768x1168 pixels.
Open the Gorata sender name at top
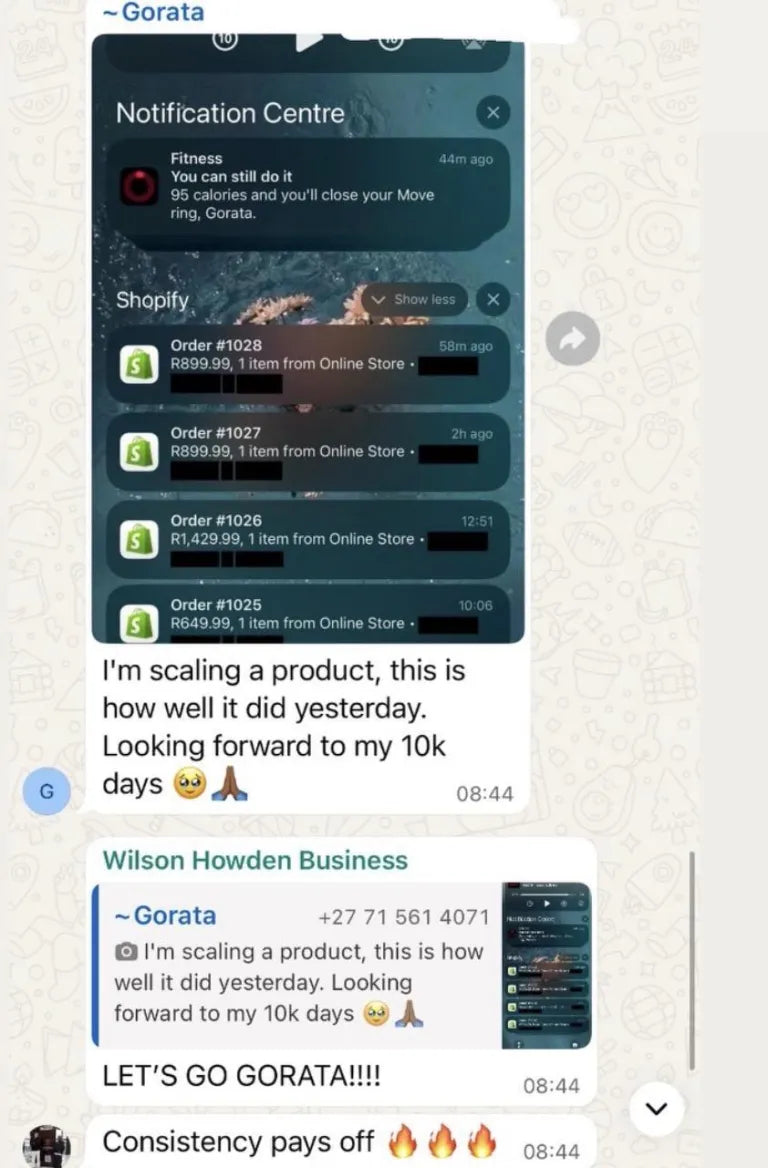coord(153,12)
